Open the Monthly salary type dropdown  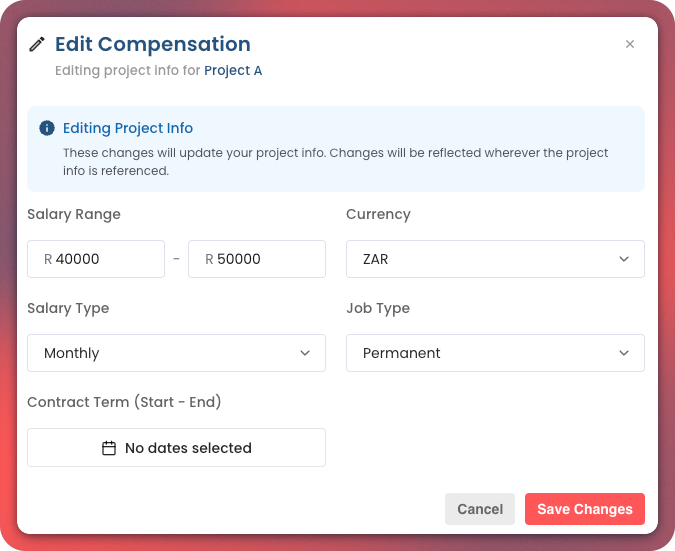coord(176,353)
